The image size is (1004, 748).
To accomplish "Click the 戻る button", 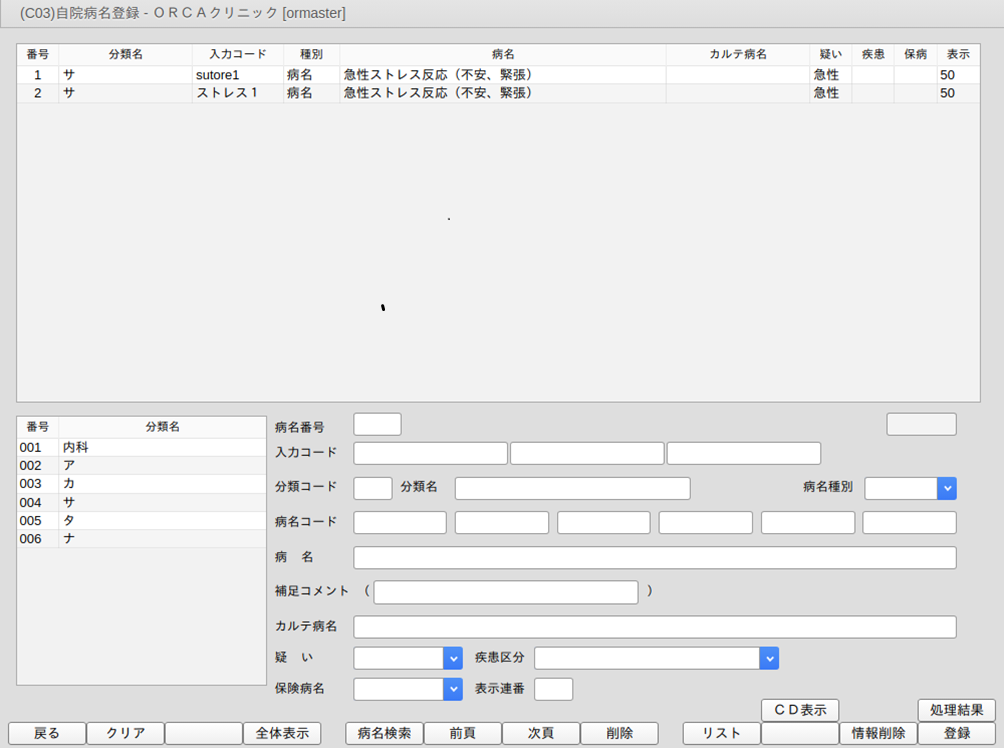I will pyautogui.click(x=47, y=733).
